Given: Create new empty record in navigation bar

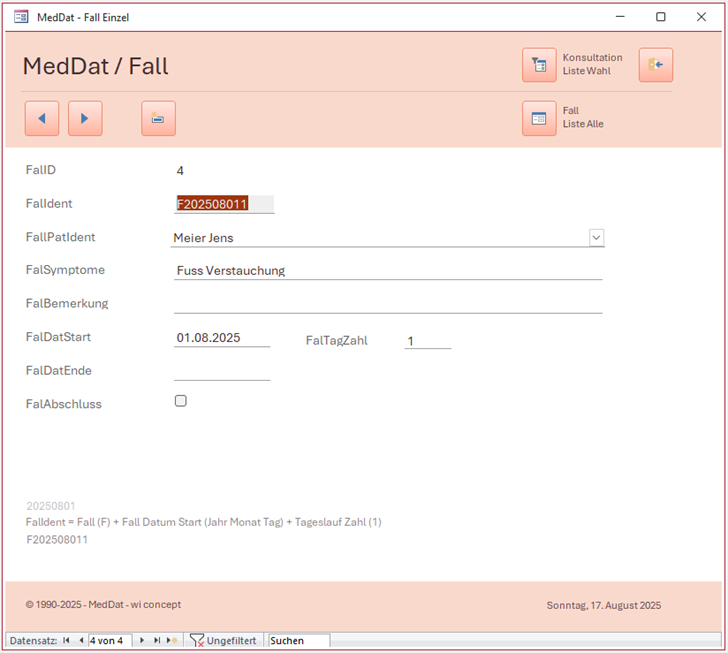Looking at the screenshot, I should [x=172, y=640].
